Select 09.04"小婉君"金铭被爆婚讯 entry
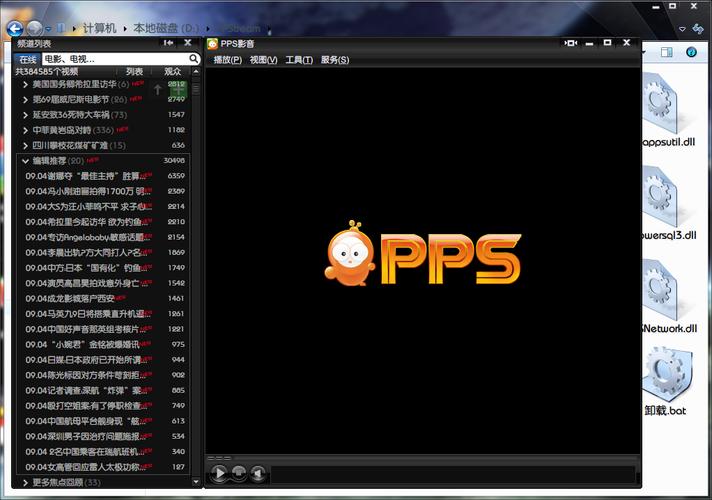Viewport: 712px width, 500px height. (x=104, y=345)
